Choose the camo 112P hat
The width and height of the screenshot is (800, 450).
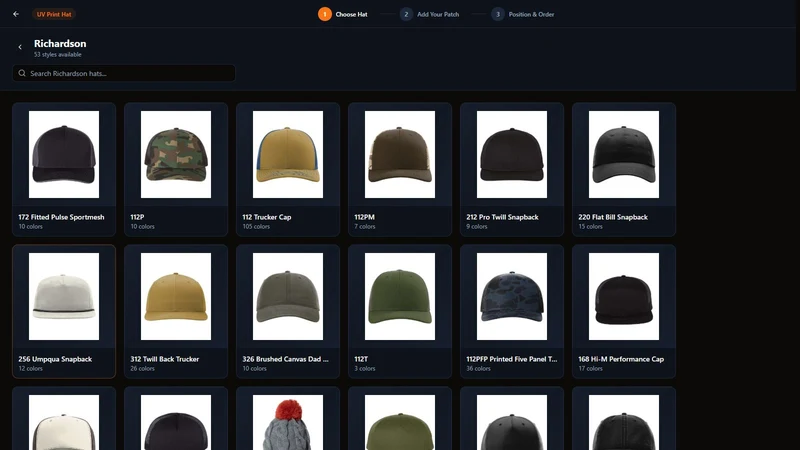(x=176, y=169)
